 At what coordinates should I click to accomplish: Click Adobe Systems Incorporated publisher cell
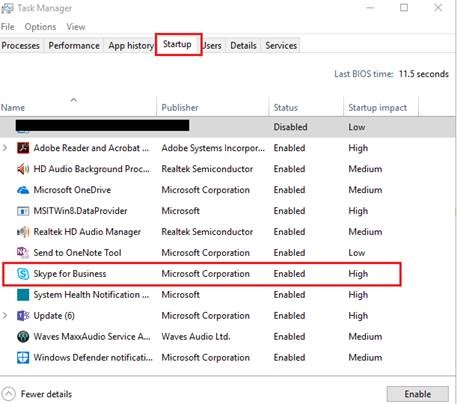click(213, 148)
